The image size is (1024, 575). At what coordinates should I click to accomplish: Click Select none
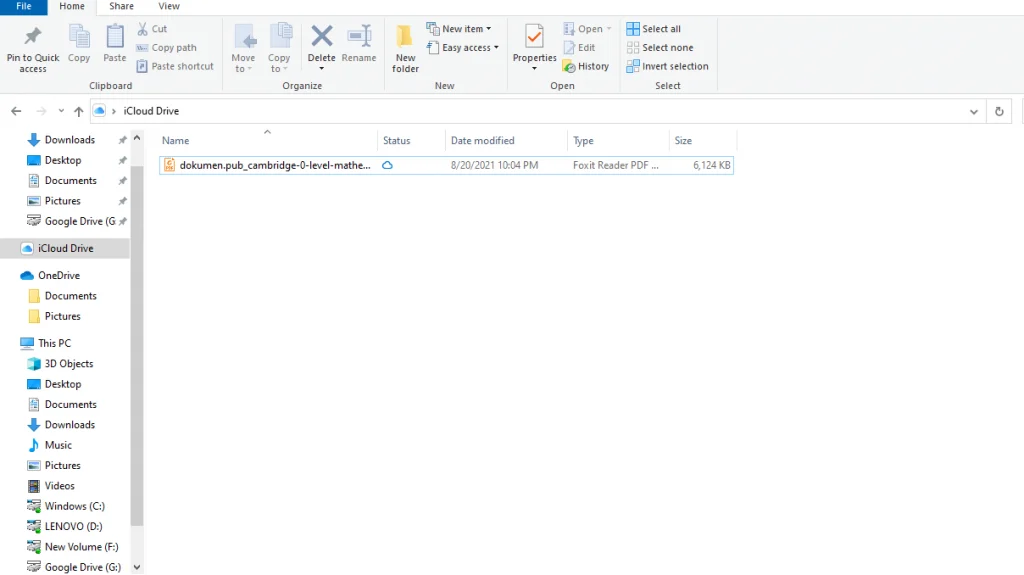click(x=660, y=48)
